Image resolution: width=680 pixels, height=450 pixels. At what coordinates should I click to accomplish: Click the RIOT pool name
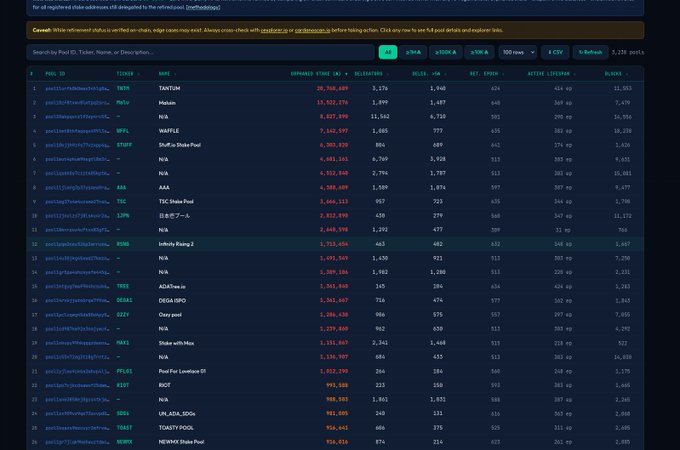pos(164,385)
